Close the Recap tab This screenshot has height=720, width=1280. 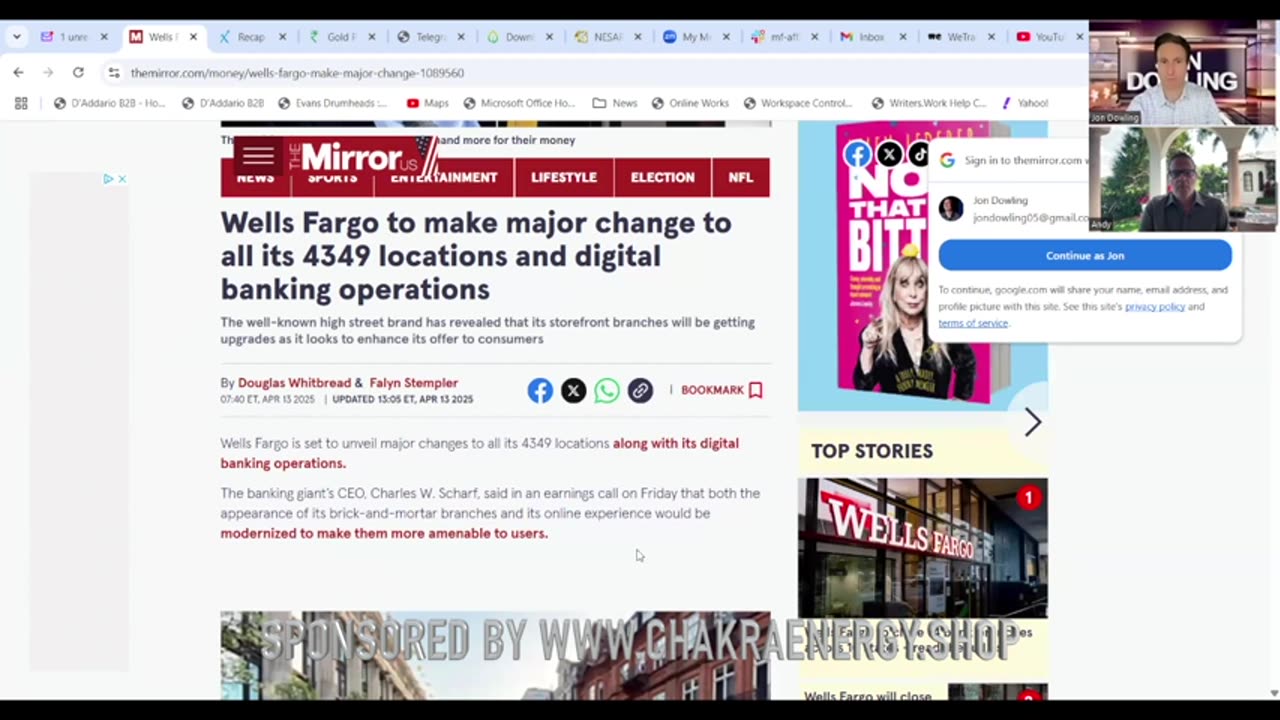[x=282, y=37]
